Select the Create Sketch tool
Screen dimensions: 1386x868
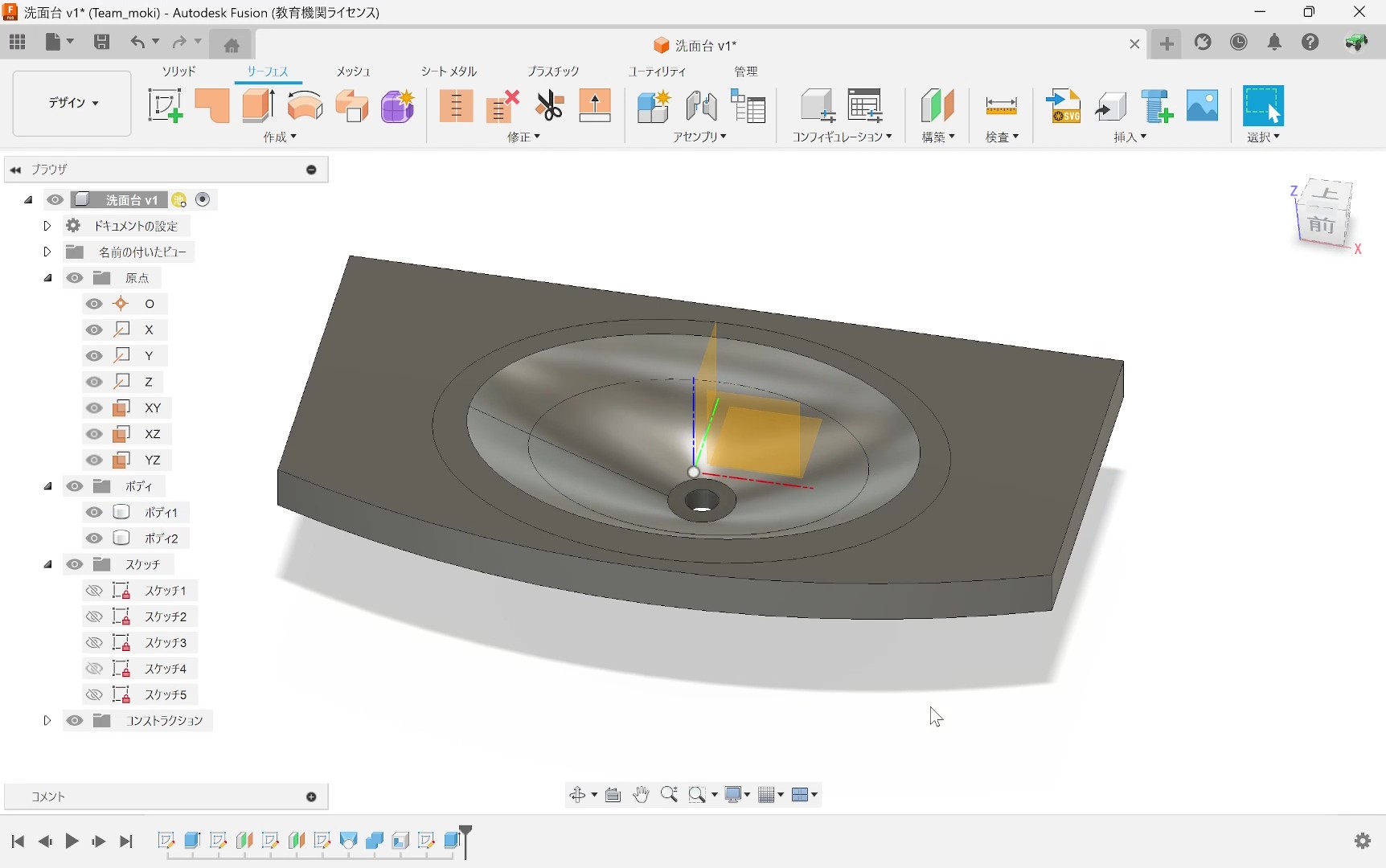pos(165,106)
